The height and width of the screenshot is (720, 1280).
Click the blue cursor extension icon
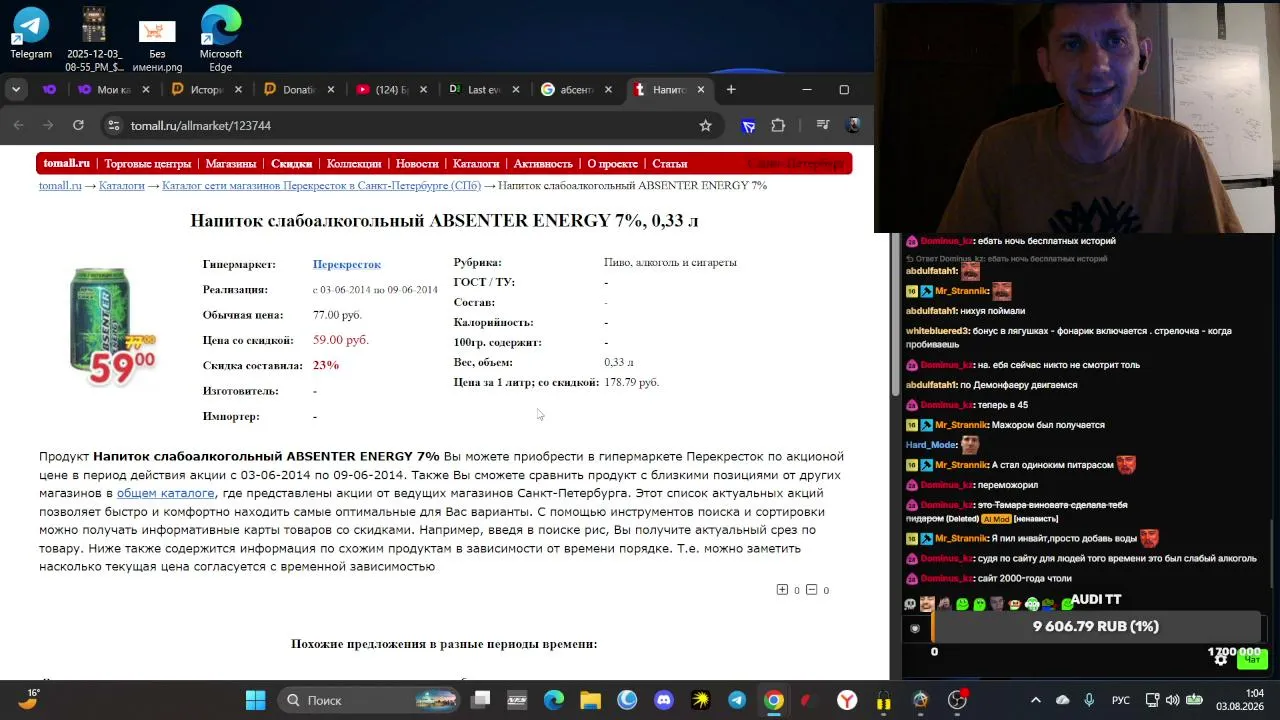748,125
